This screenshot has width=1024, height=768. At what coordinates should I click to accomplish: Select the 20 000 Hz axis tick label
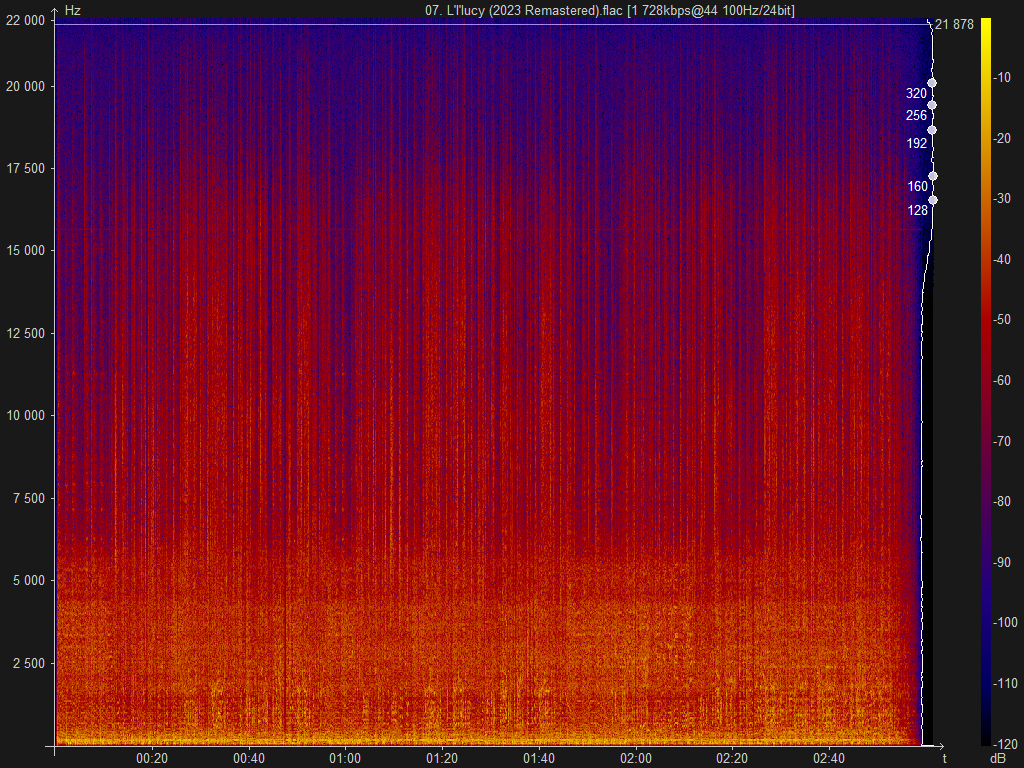pyautogui.click(x=25, y=87)
